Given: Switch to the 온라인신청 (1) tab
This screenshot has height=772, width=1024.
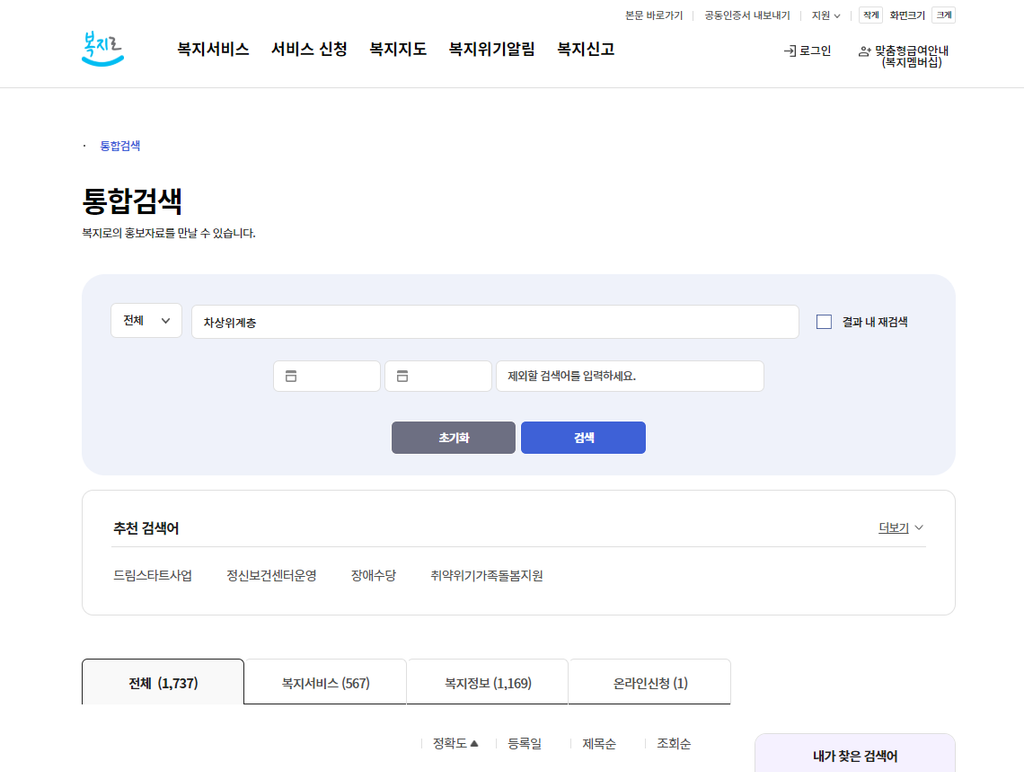Looking at the screenshot, I should click(650, 683).
